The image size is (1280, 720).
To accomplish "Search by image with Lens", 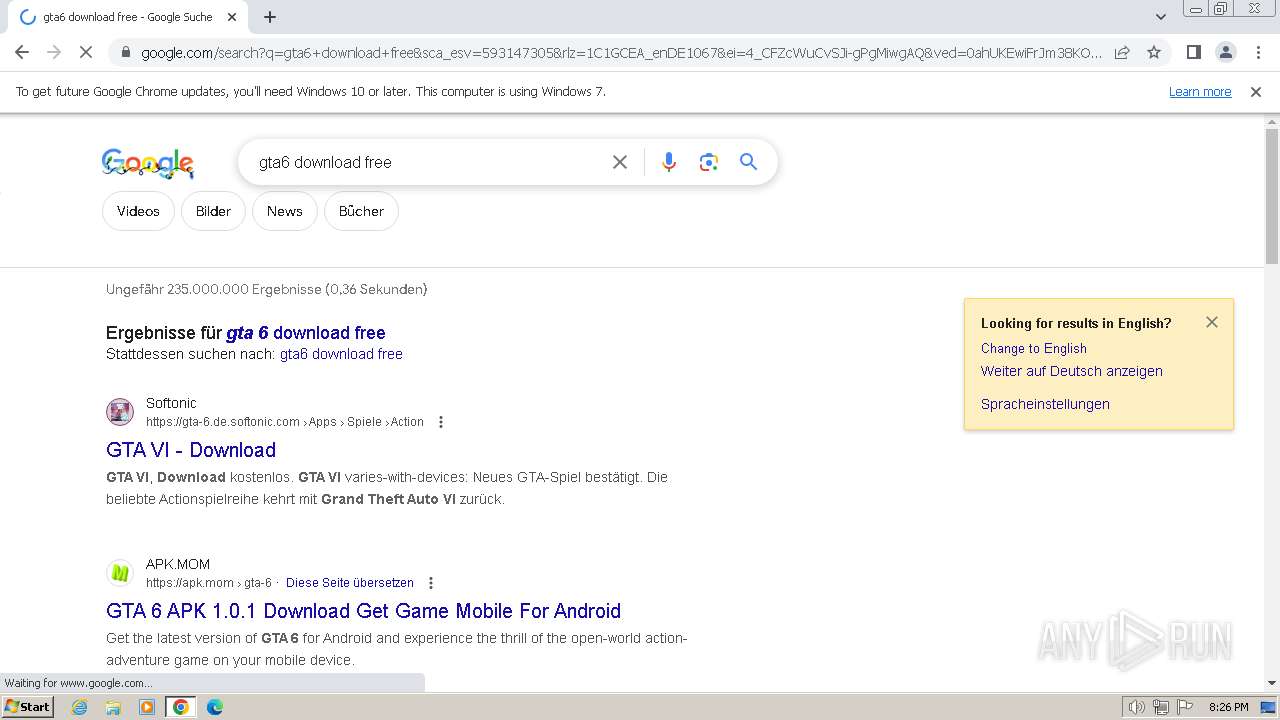I will 709,162.
